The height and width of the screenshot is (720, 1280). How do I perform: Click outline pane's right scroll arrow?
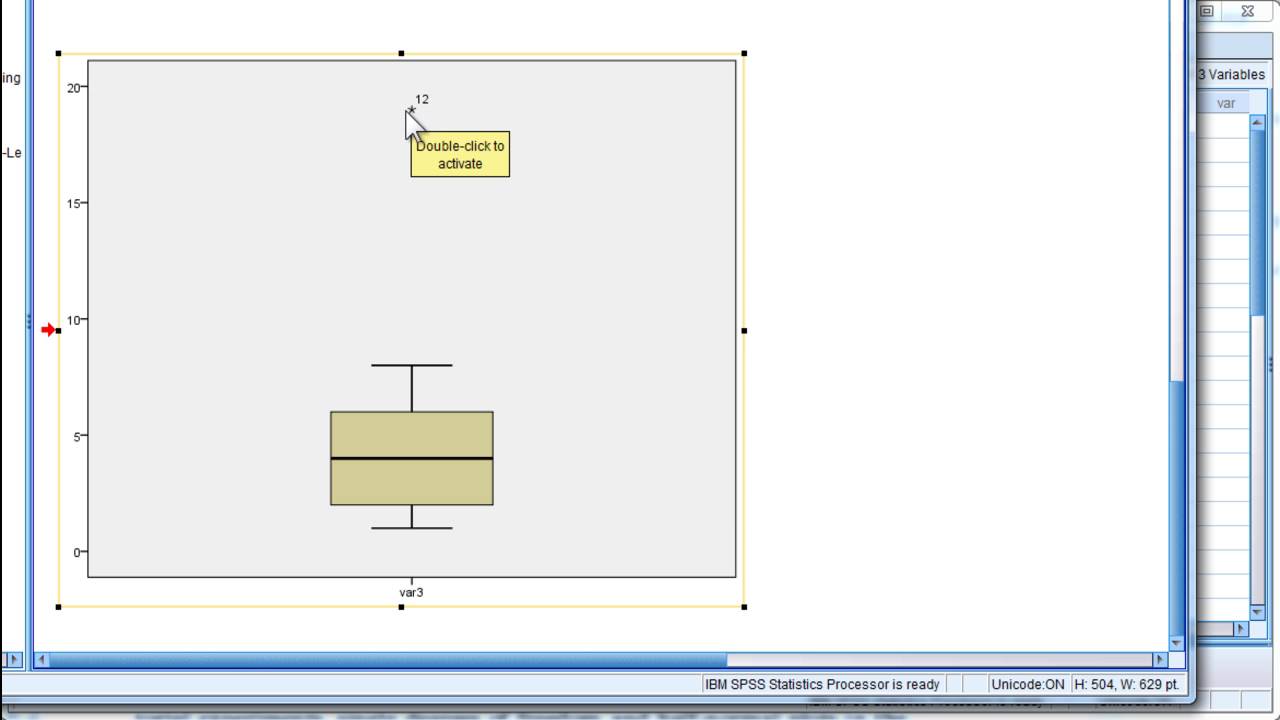14,660
